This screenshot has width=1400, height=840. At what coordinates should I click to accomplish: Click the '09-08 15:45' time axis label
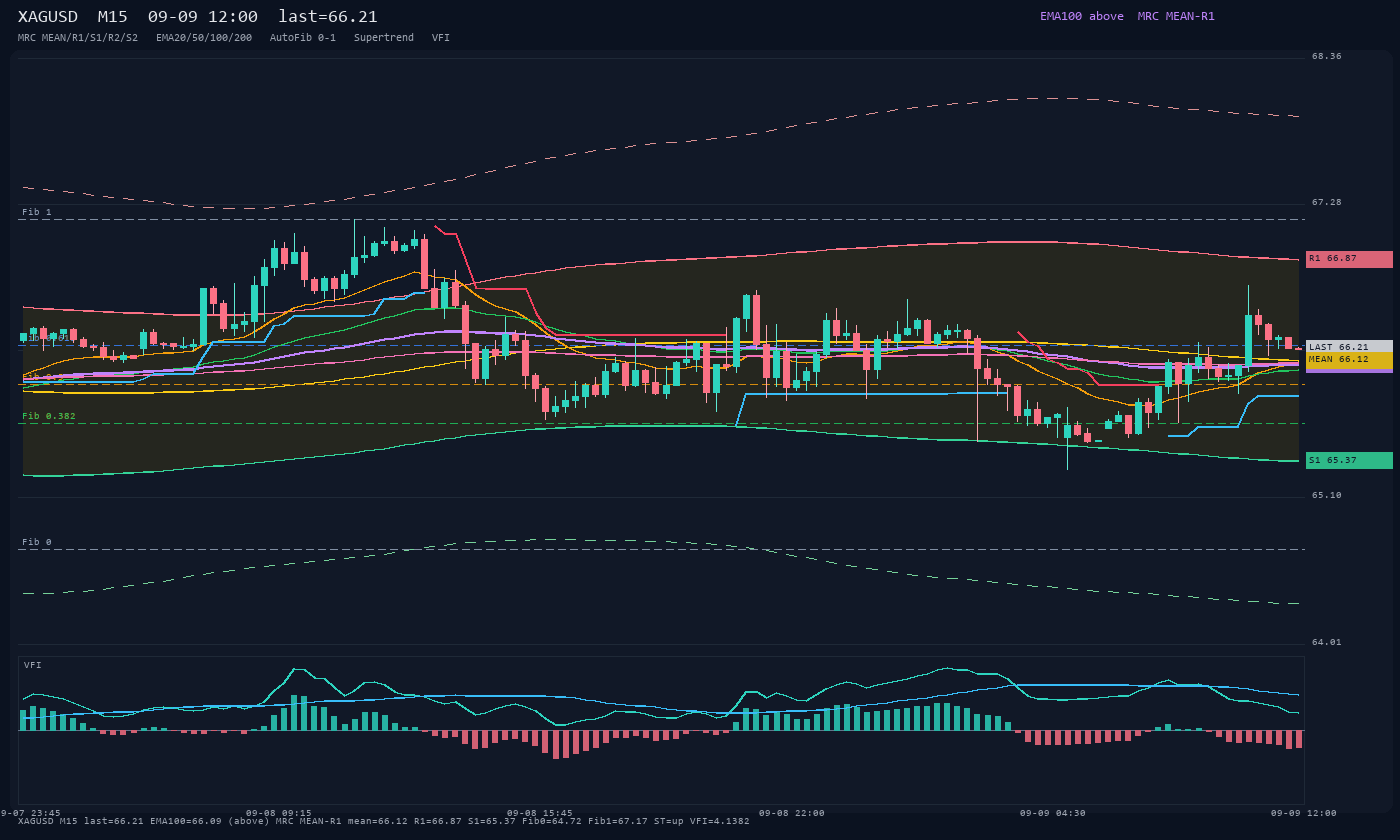(x=540, y=813)
